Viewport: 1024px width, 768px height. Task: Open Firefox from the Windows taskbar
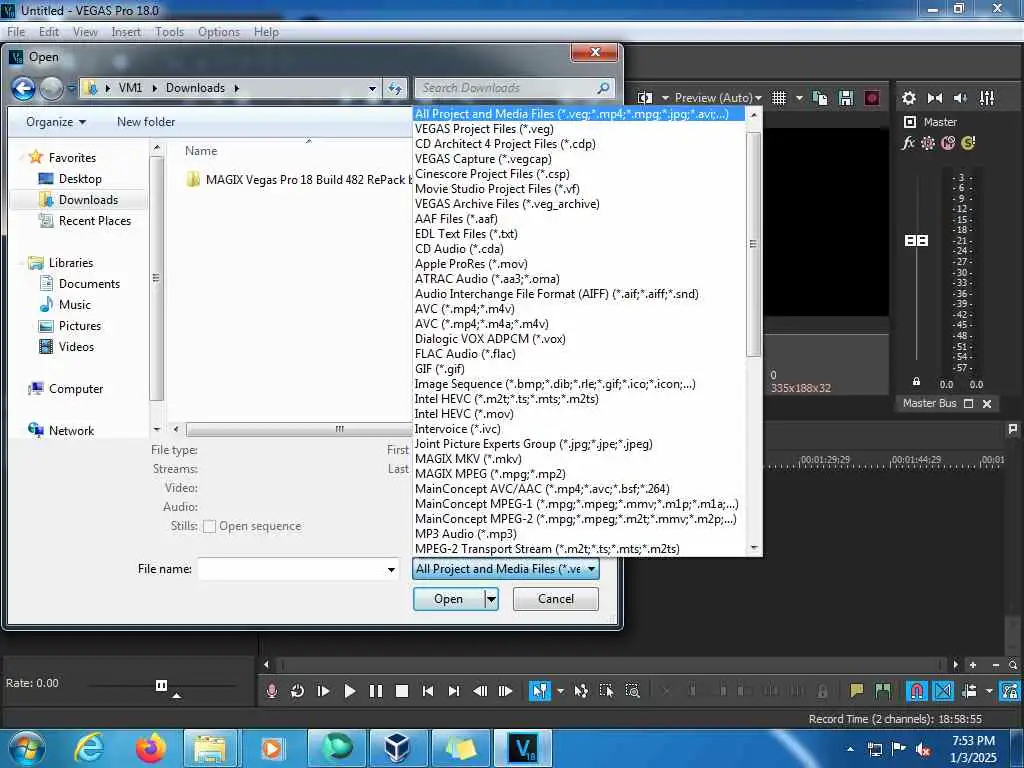[x=151, y=748]
